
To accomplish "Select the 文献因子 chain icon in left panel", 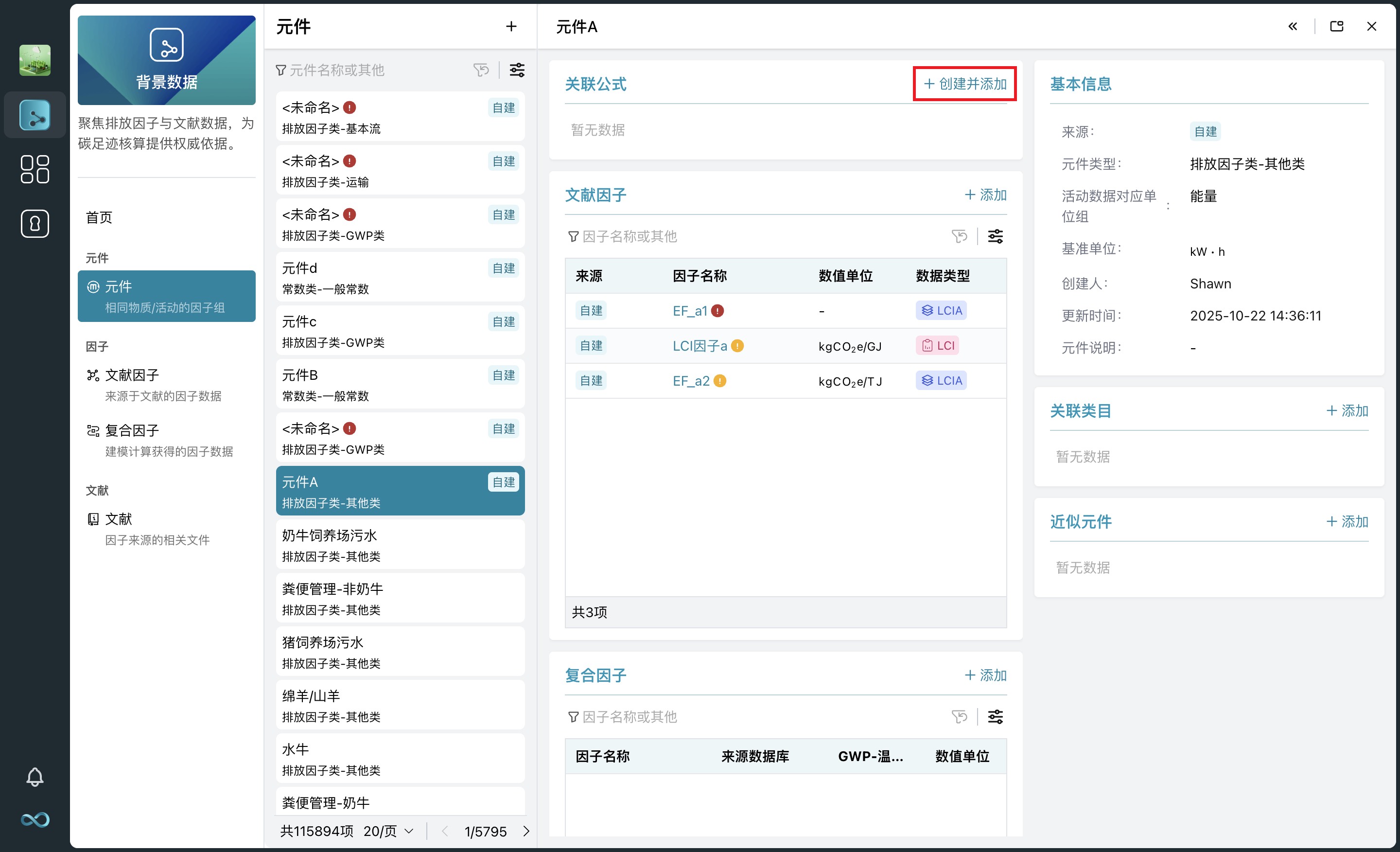I will [x=93, y=374].
